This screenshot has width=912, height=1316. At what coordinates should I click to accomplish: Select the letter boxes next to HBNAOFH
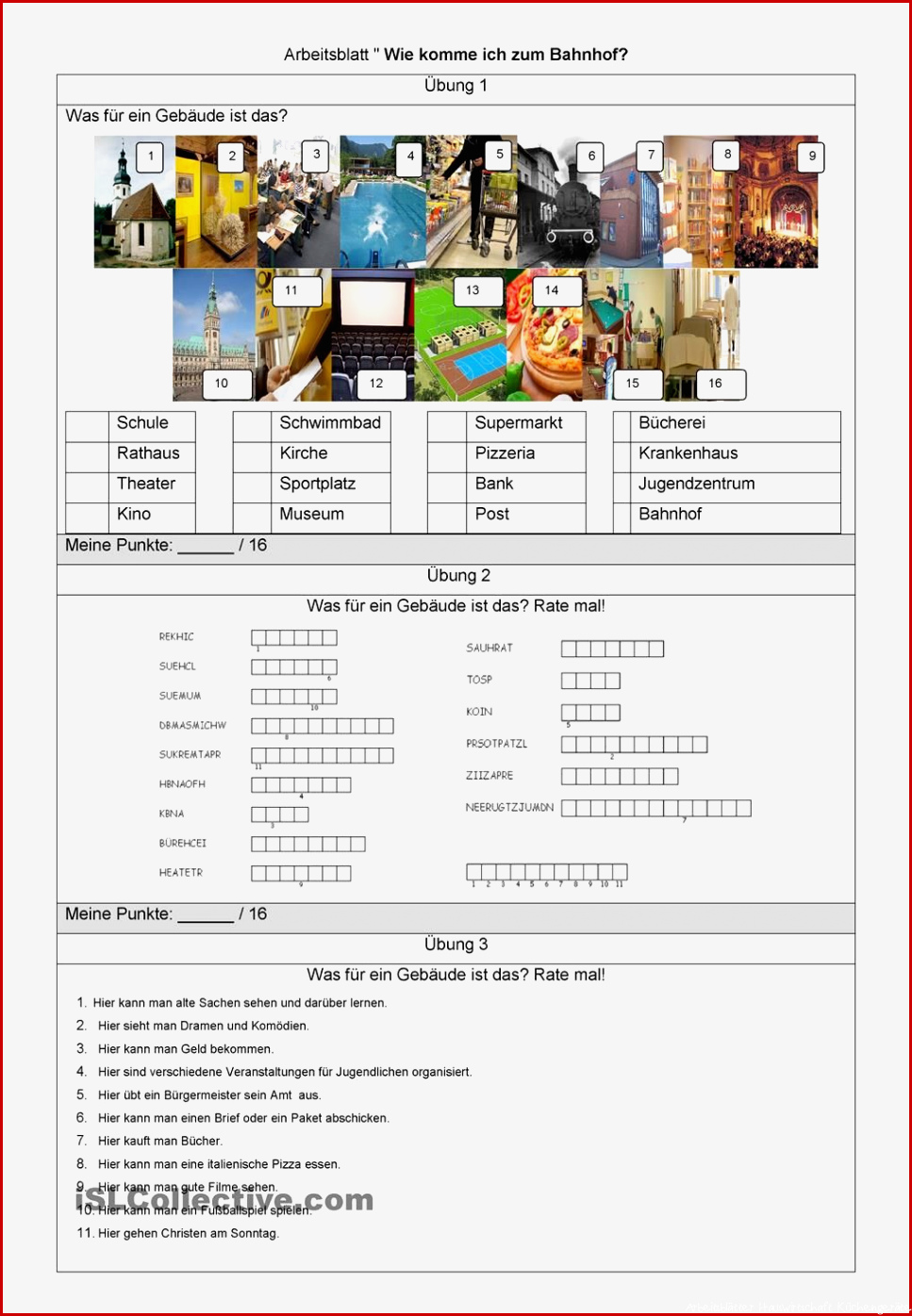[301, 785]
